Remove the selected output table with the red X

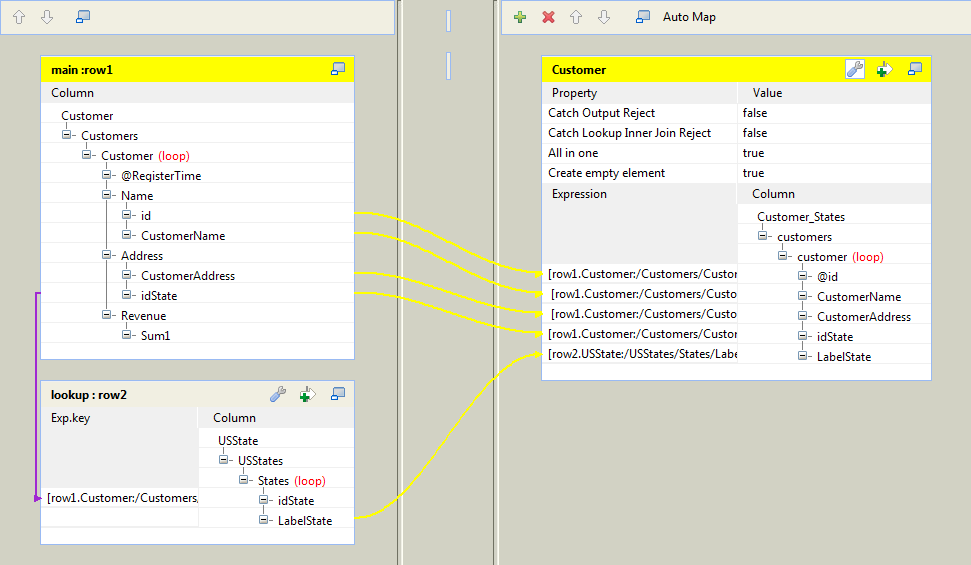pos(548,17)
